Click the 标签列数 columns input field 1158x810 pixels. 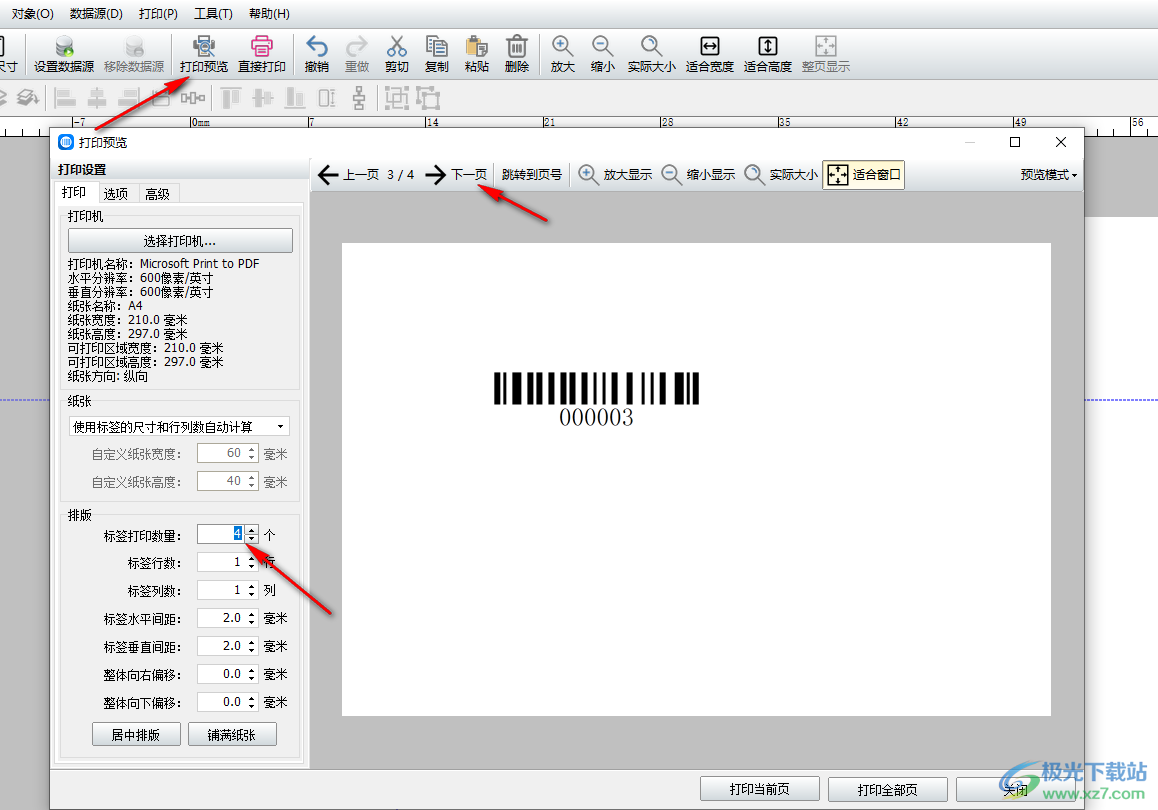pos(222,590)
